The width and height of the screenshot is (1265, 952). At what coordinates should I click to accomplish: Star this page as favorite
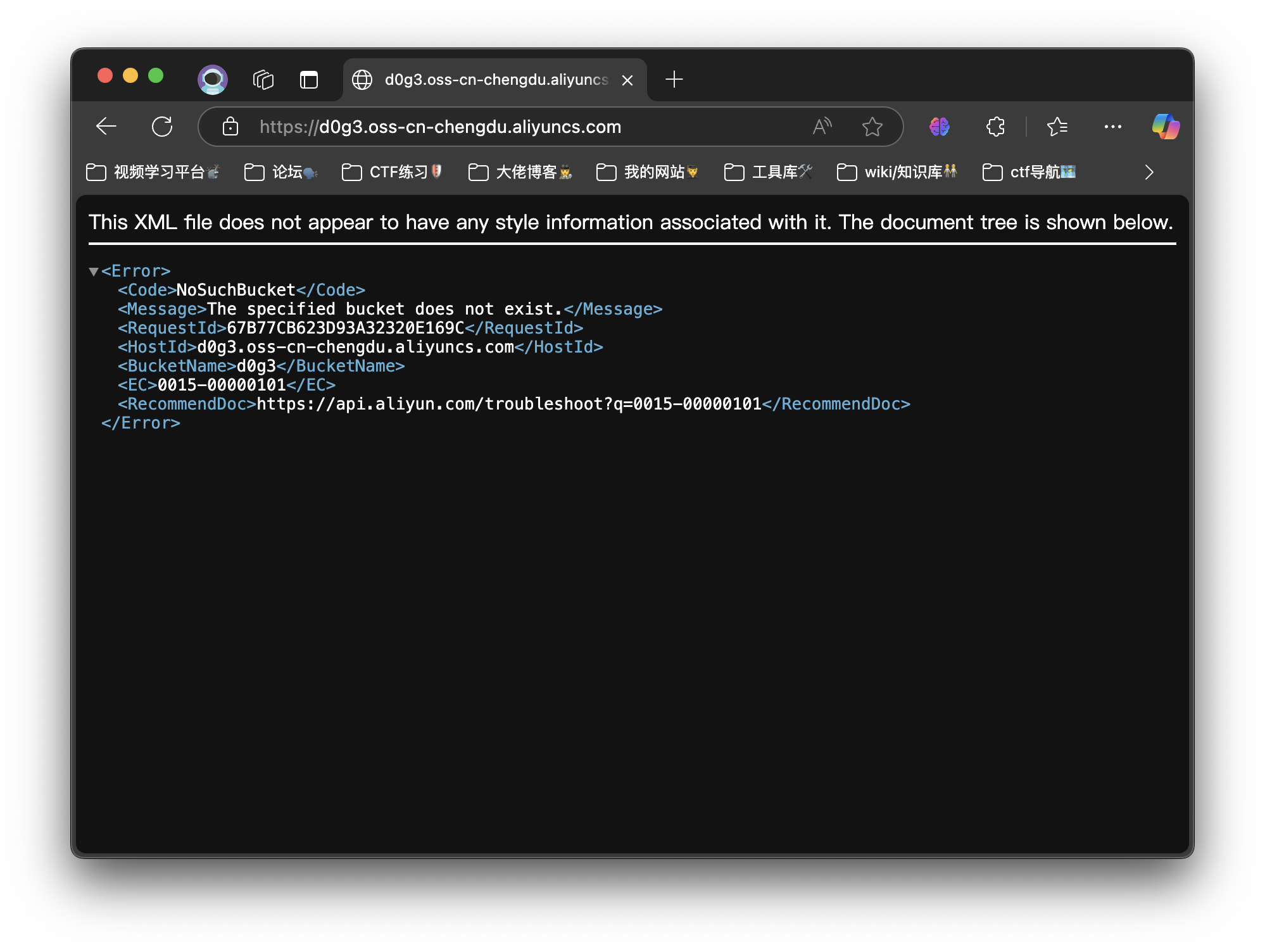(872, 127)
